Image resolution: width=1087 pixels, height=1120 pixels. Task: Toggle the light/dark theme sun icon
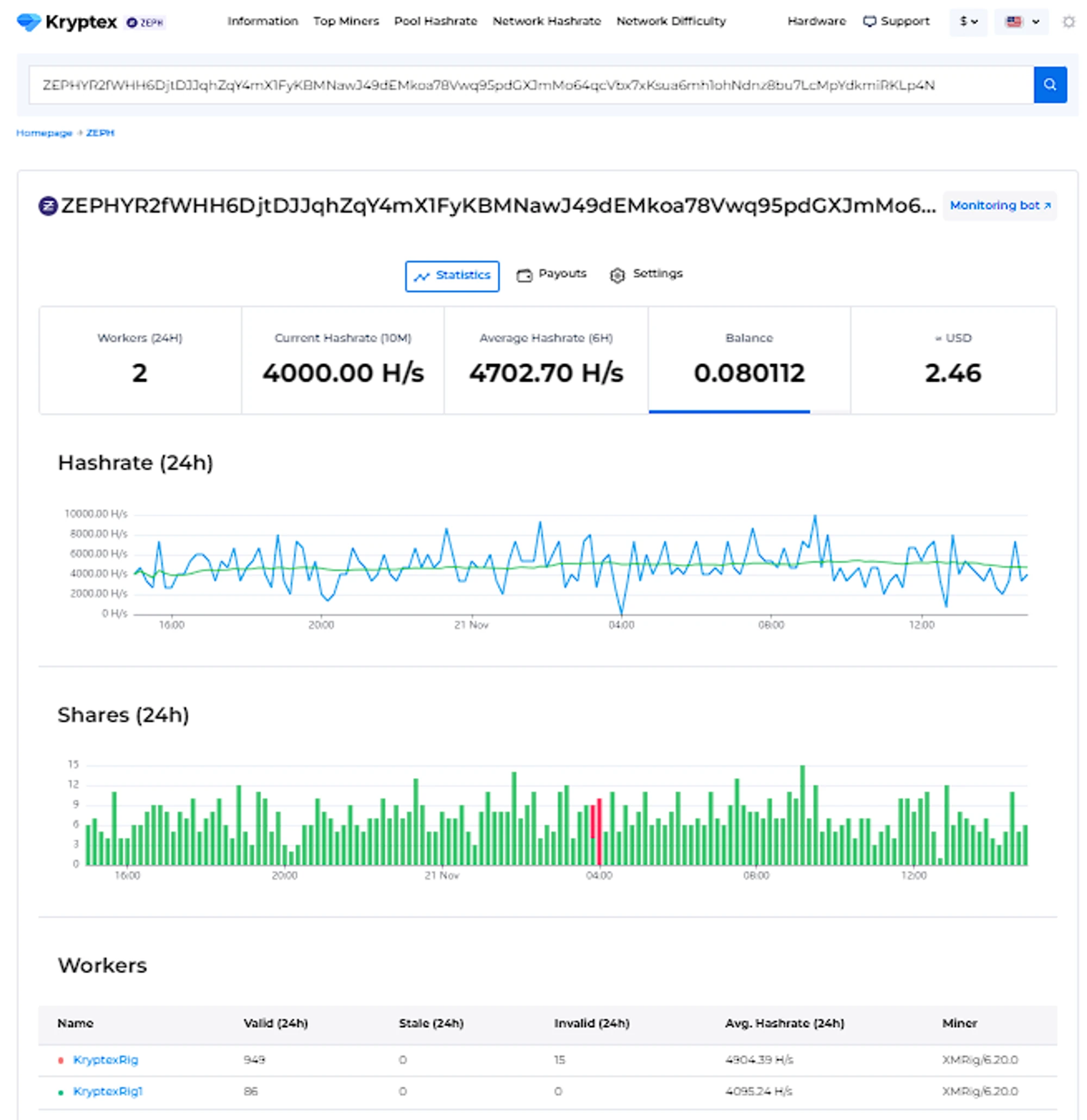tap(1067, 22)
